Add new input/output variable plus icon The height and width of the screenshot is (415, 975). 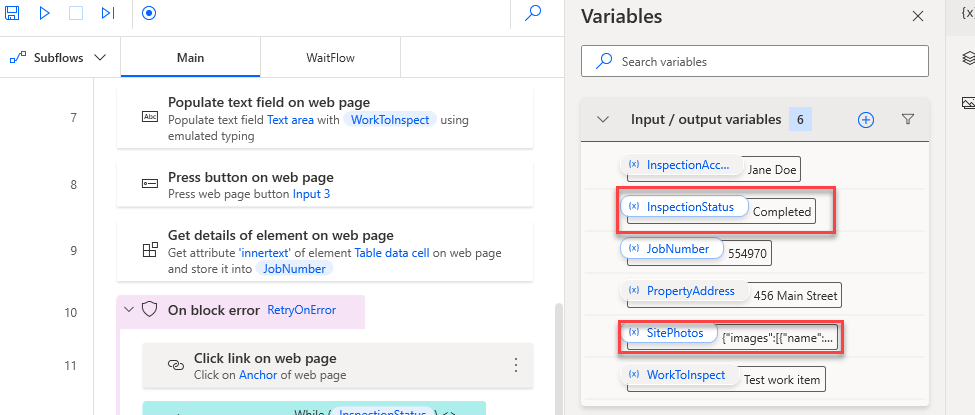click(866, 120)
